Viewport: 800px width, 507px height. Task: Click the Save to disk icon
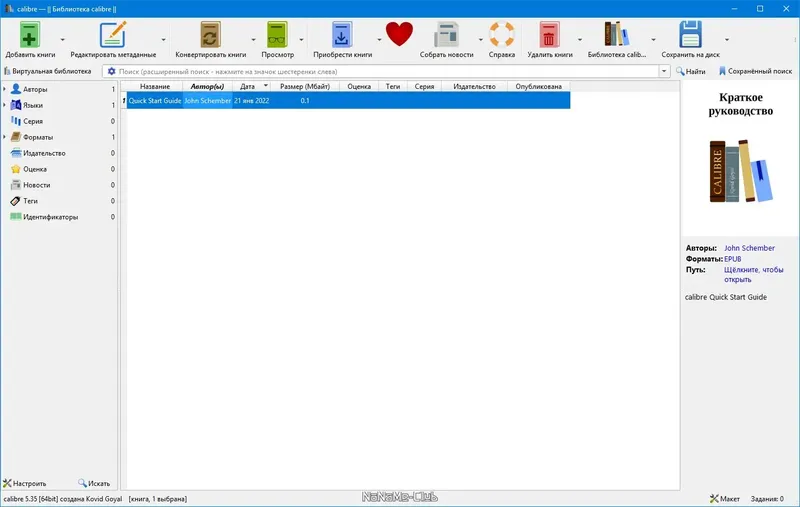click(690, 34)
